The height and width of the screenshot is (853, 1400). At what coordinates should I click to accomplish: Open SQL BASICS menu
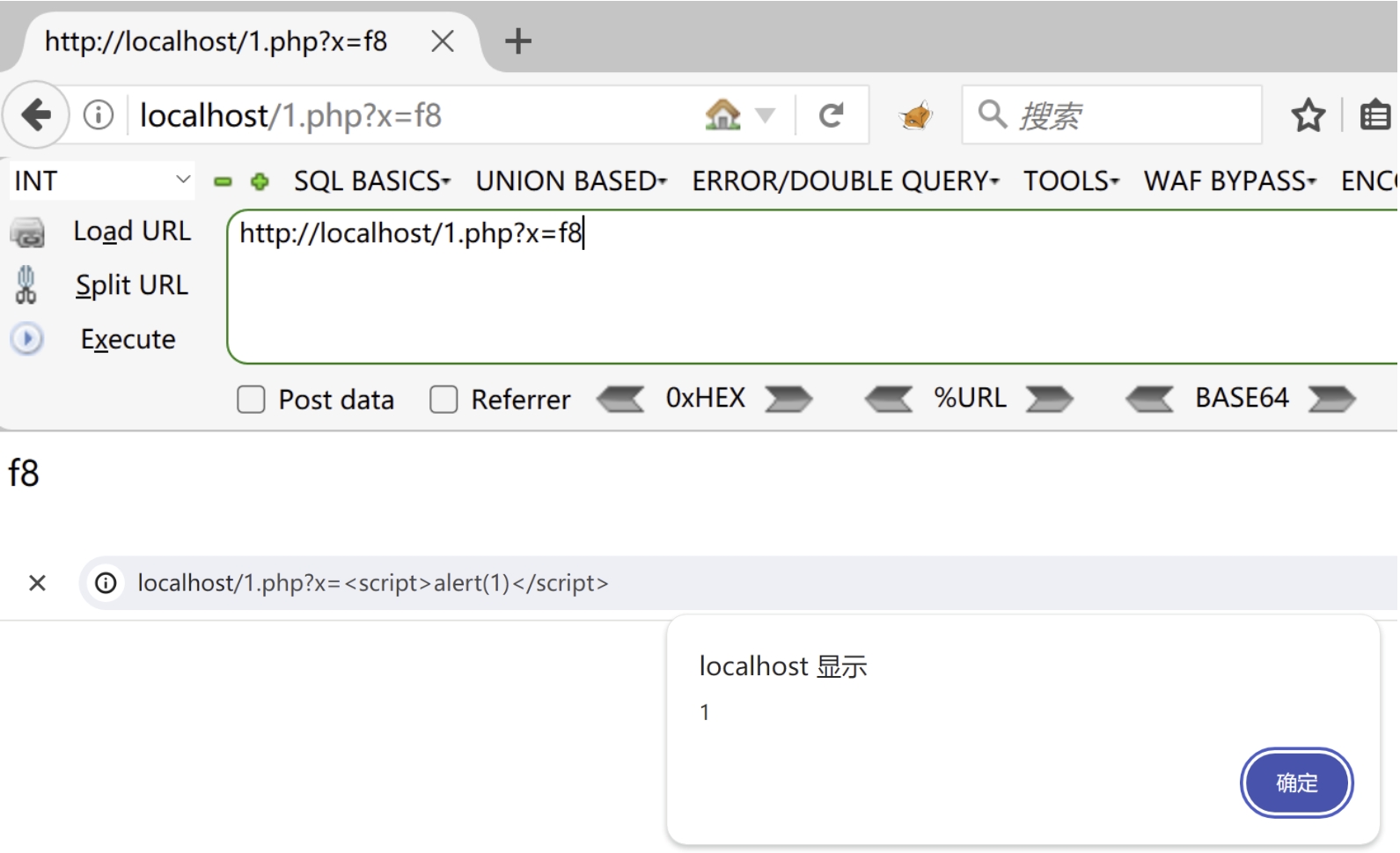pyautogui.click(x=372, y=180)
